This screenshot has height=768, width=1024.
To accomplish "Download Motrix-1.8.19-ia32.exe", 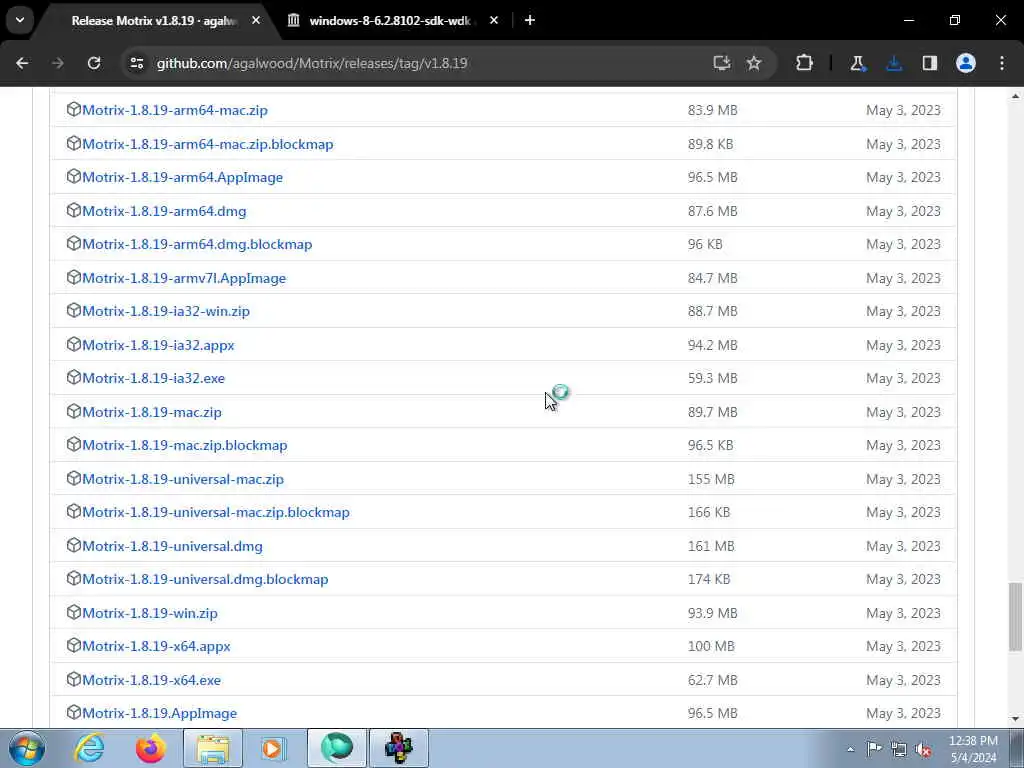I will coord(153,378).
